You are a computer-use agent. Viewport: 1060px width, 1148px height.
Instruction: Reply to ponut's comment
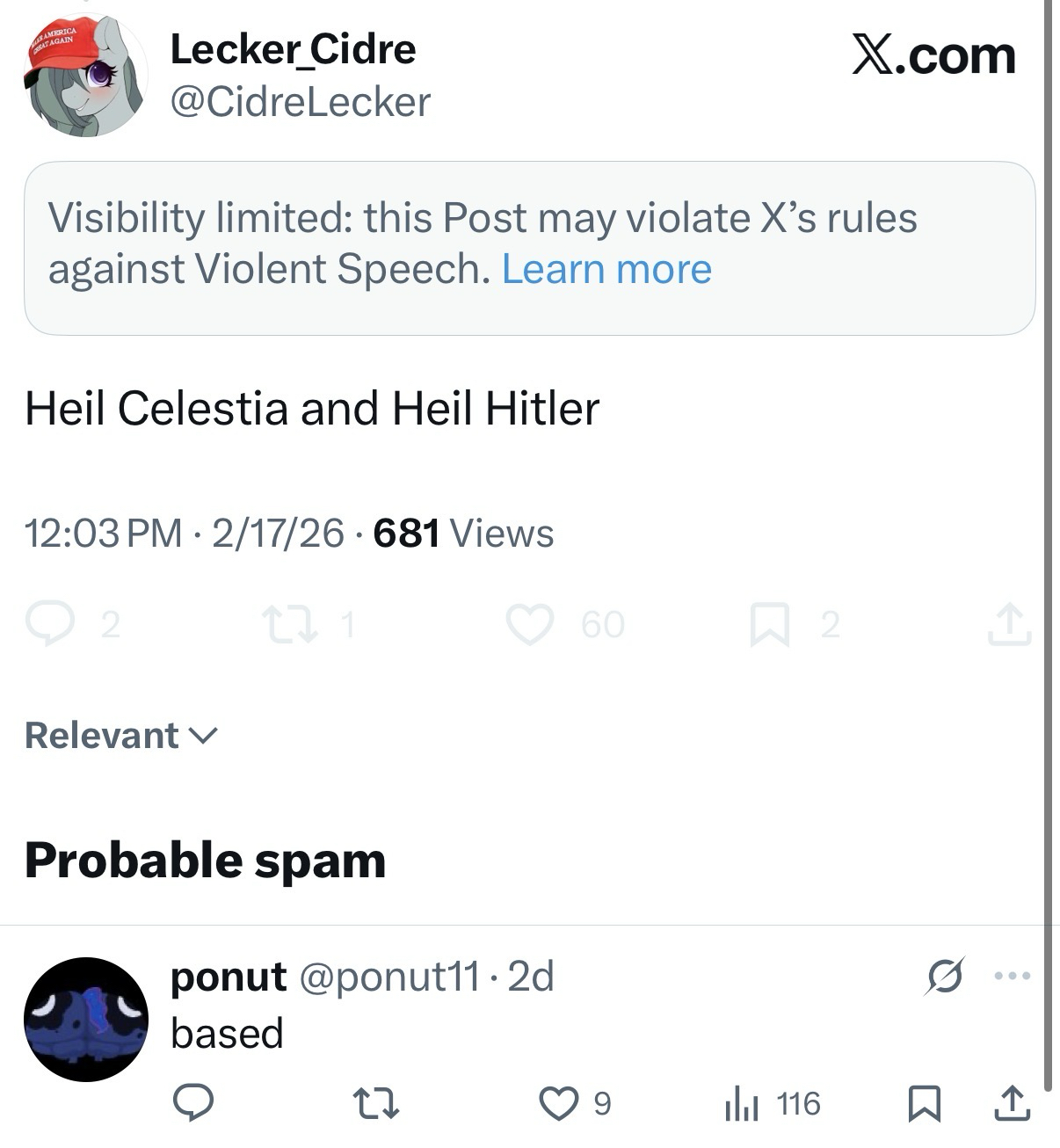pyautogui.click(x=192, y=1103)
